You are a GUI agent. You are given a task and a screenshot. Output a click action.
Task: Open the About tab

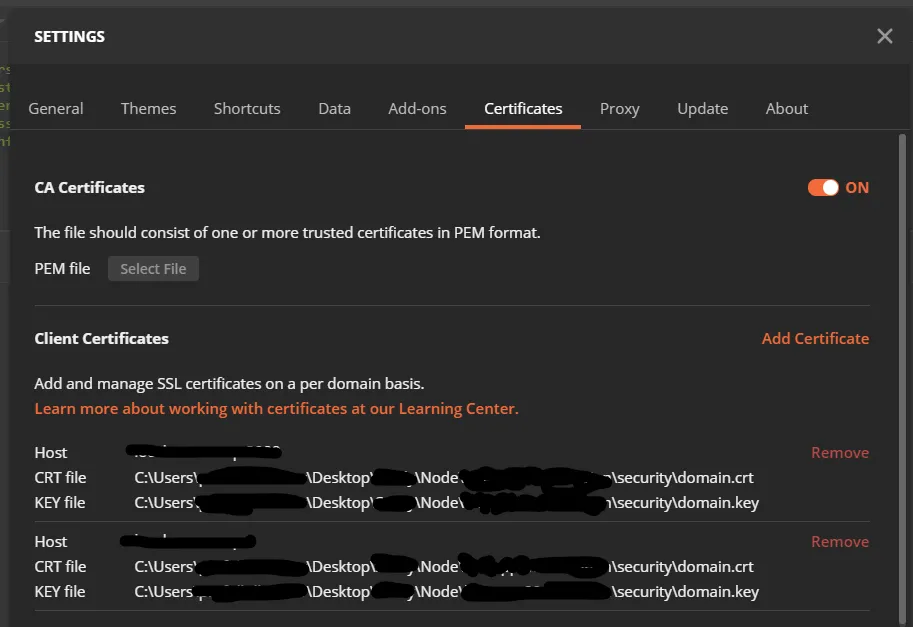(787, 109)
